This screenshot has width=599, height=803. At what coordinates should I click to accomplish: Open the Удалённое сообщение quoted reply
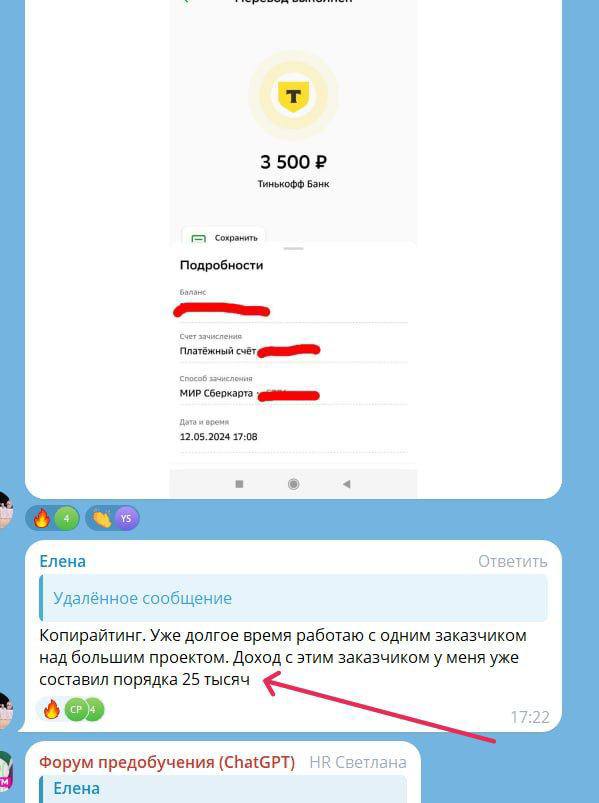coord(293,598)
